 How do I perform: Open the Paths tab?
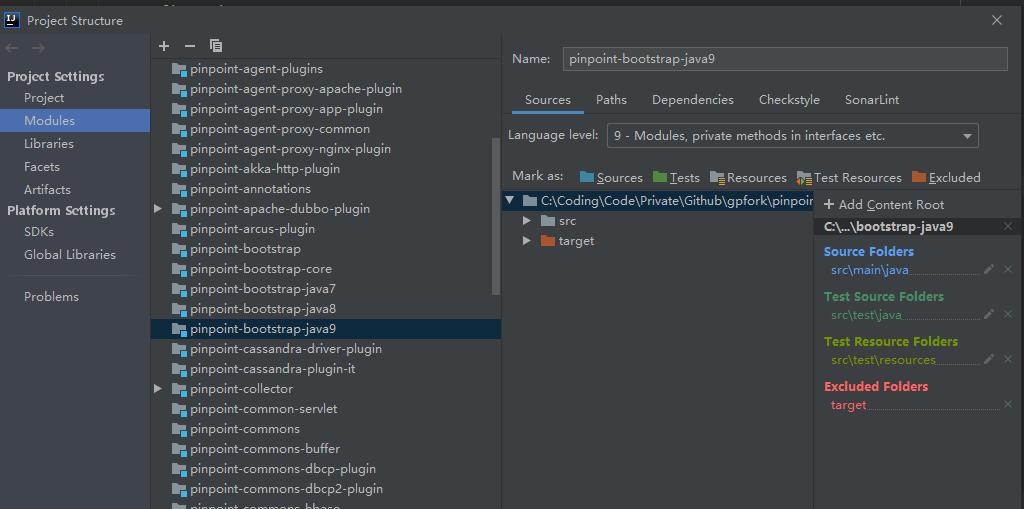[x=611, y=100]
